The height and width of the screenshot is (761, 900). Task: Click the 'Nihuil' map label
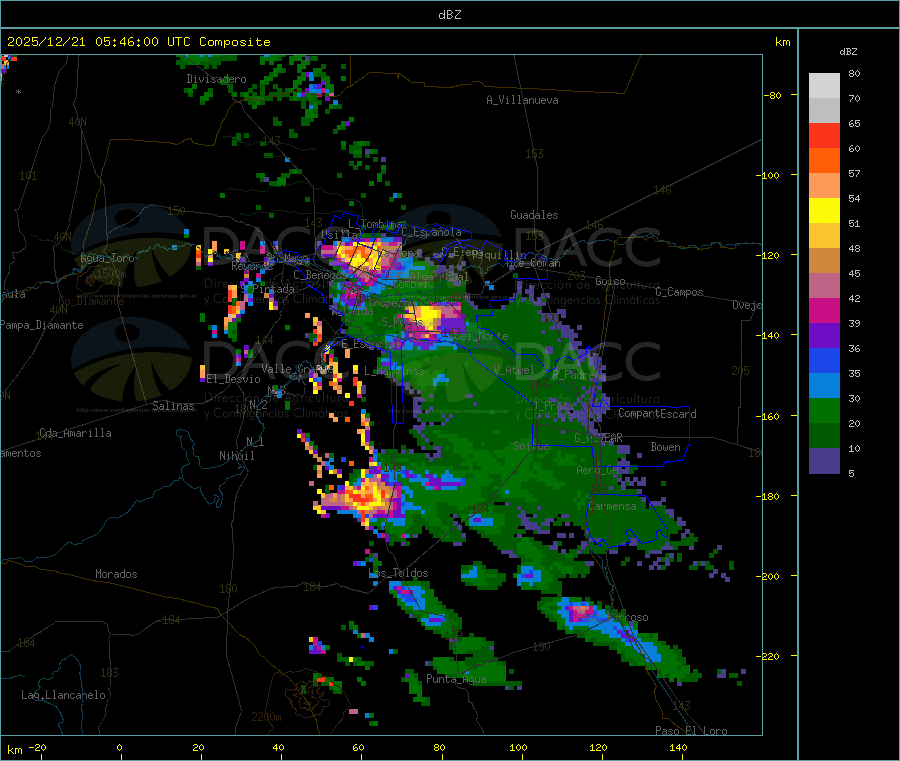click(236, 456)
